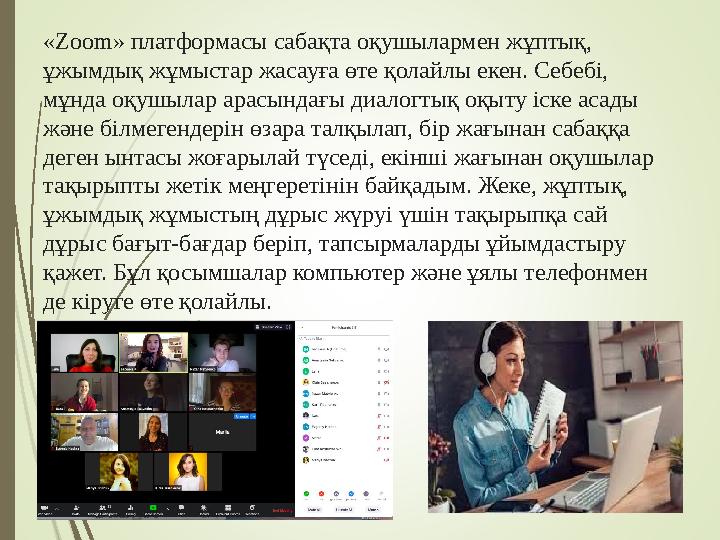Open the Reactions icon in Zoom toolbar
This screenshot has height=540, width=720.
click(x=253, y=507)
